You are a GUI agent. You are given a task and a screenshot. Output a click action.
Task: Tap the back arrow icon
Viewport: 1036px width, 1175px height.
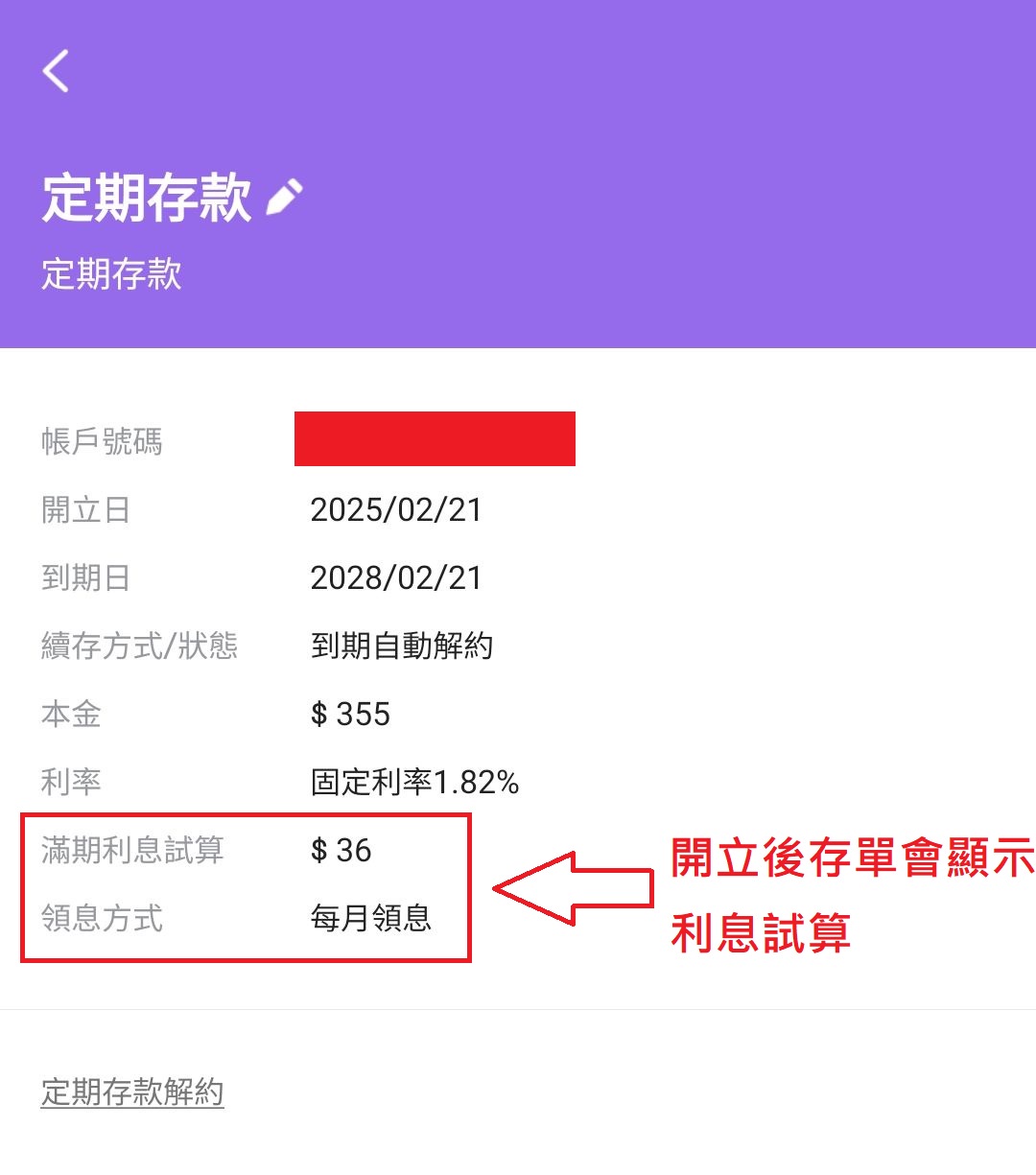tap(56, 71)
